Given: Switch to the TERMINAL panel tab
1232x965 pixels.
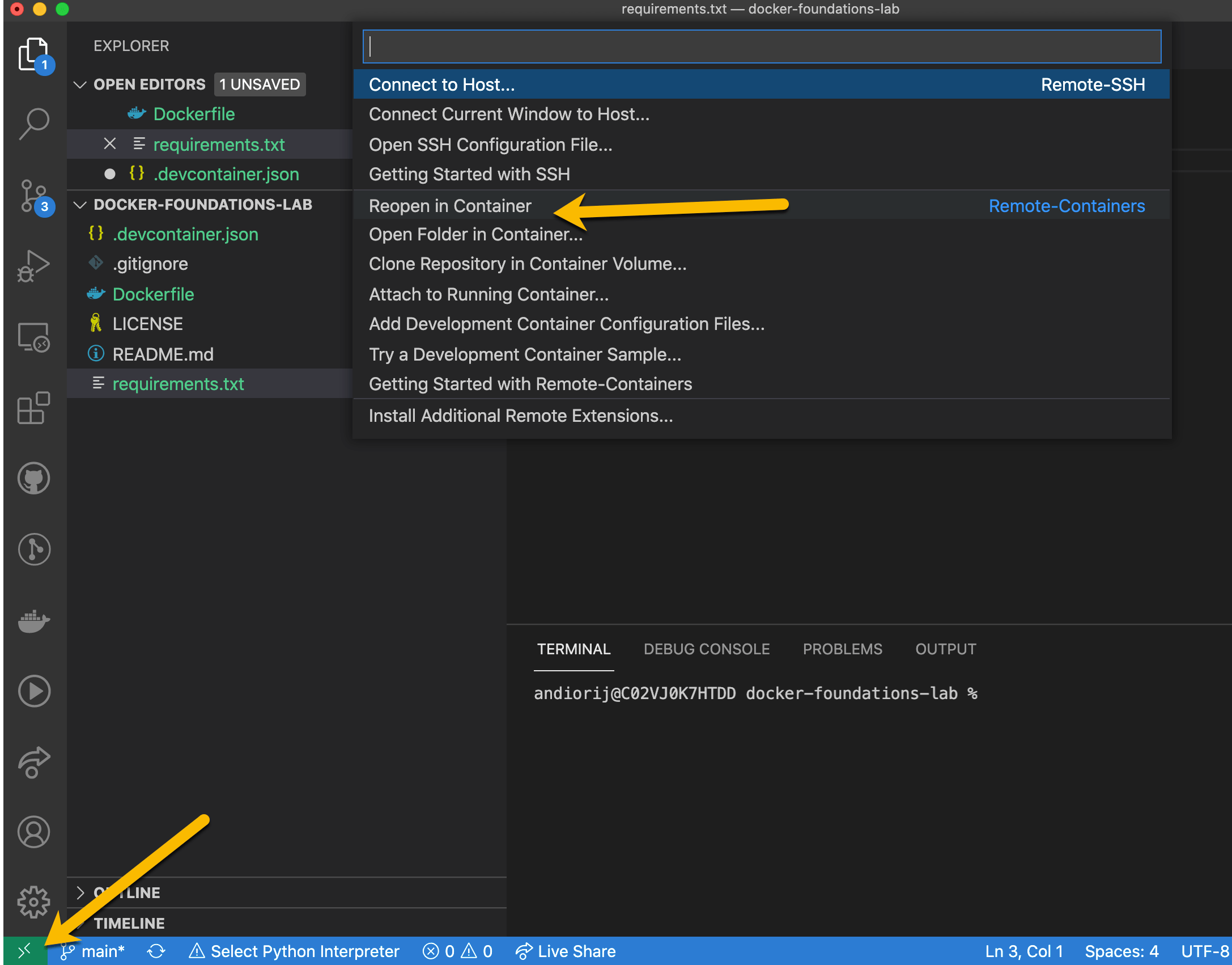Looking at the screenshot, I should point(573,649).
